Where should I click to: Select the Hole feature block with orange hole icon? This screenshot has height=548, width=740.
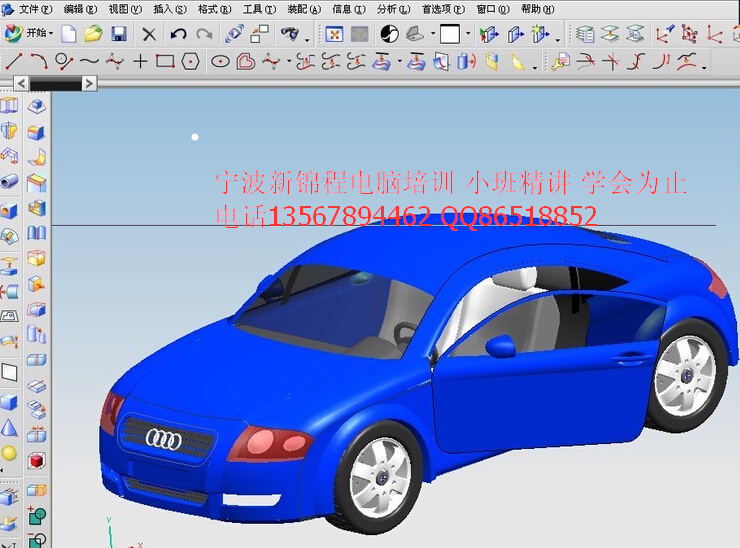click(x=9, y=211)
